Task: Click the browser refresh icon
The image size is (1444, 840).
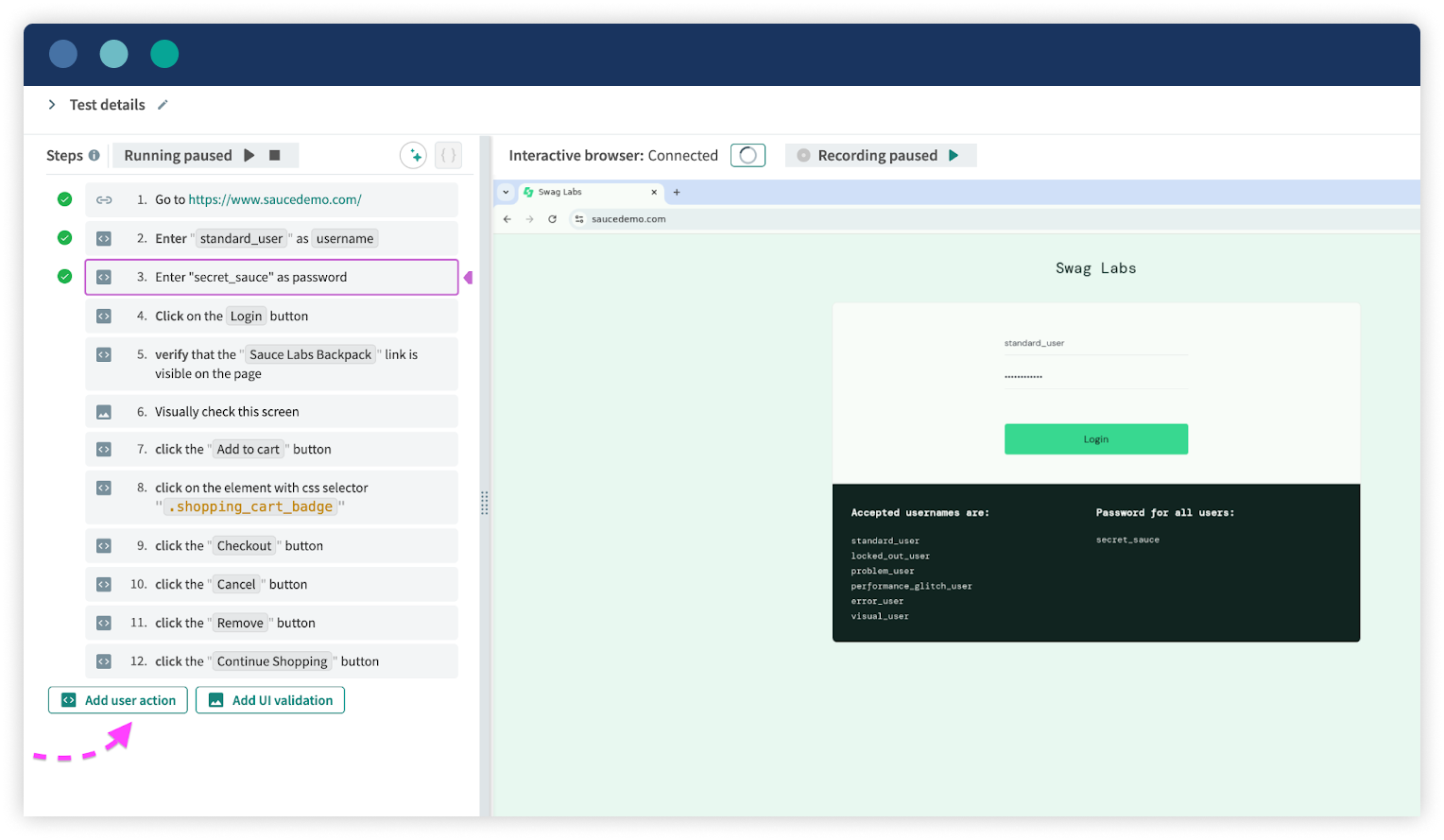Action: pyautogui.click(x=552, y=218)
